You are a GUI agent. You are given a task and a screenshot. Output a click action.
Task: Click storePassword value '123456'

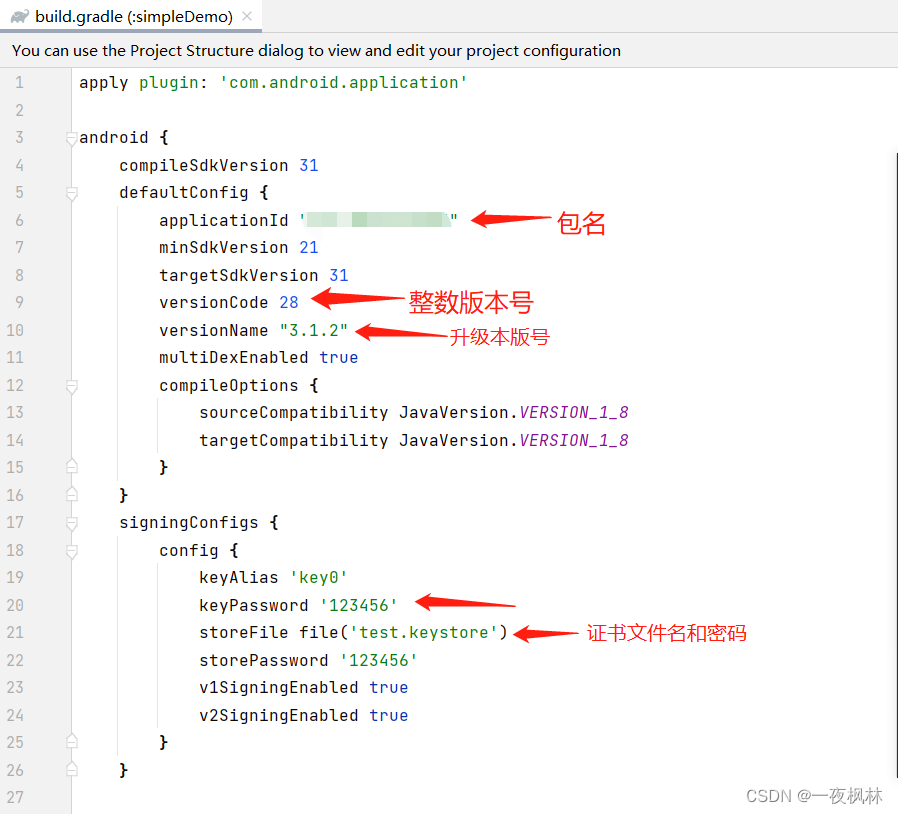(x=379, y=660)
